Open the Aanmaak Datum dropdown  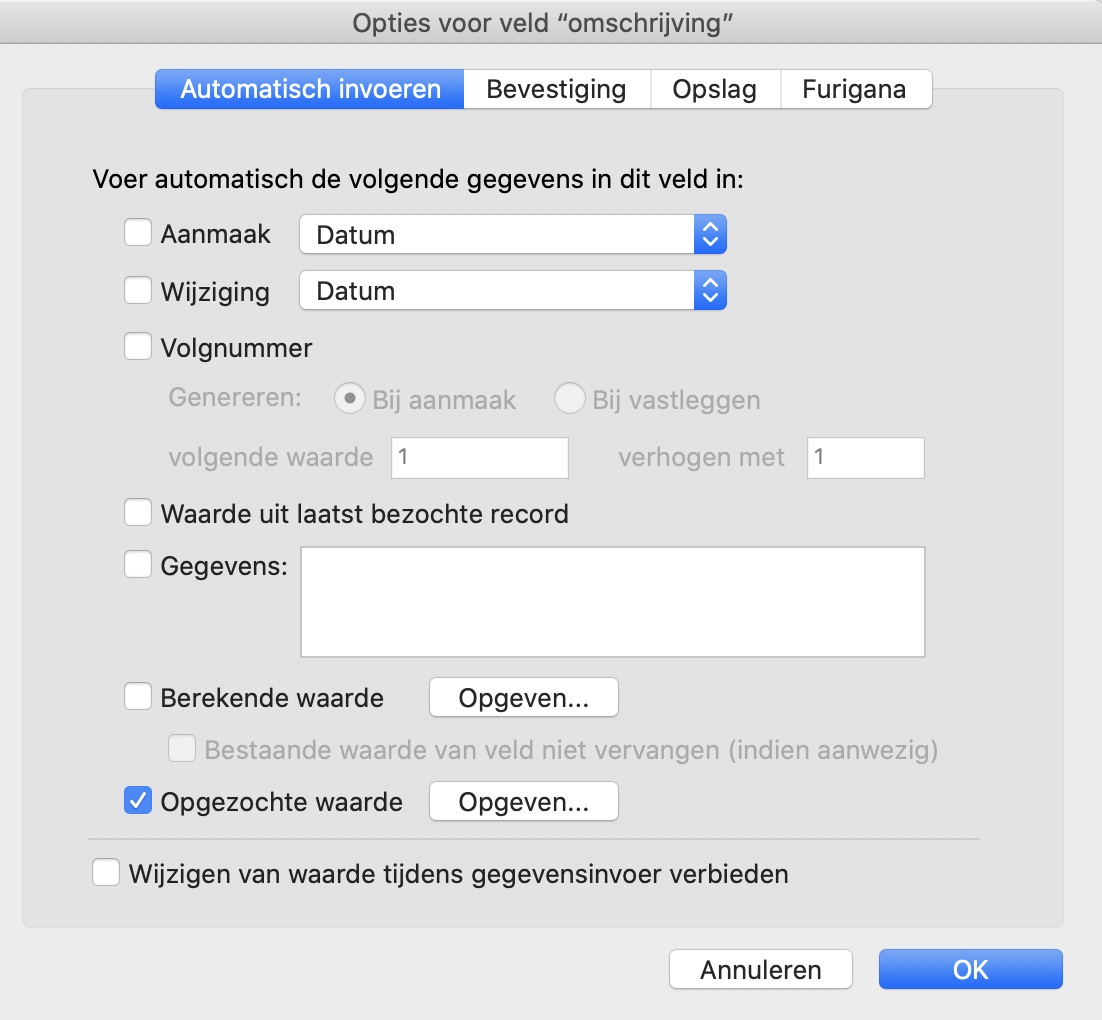tap(513, 234)
